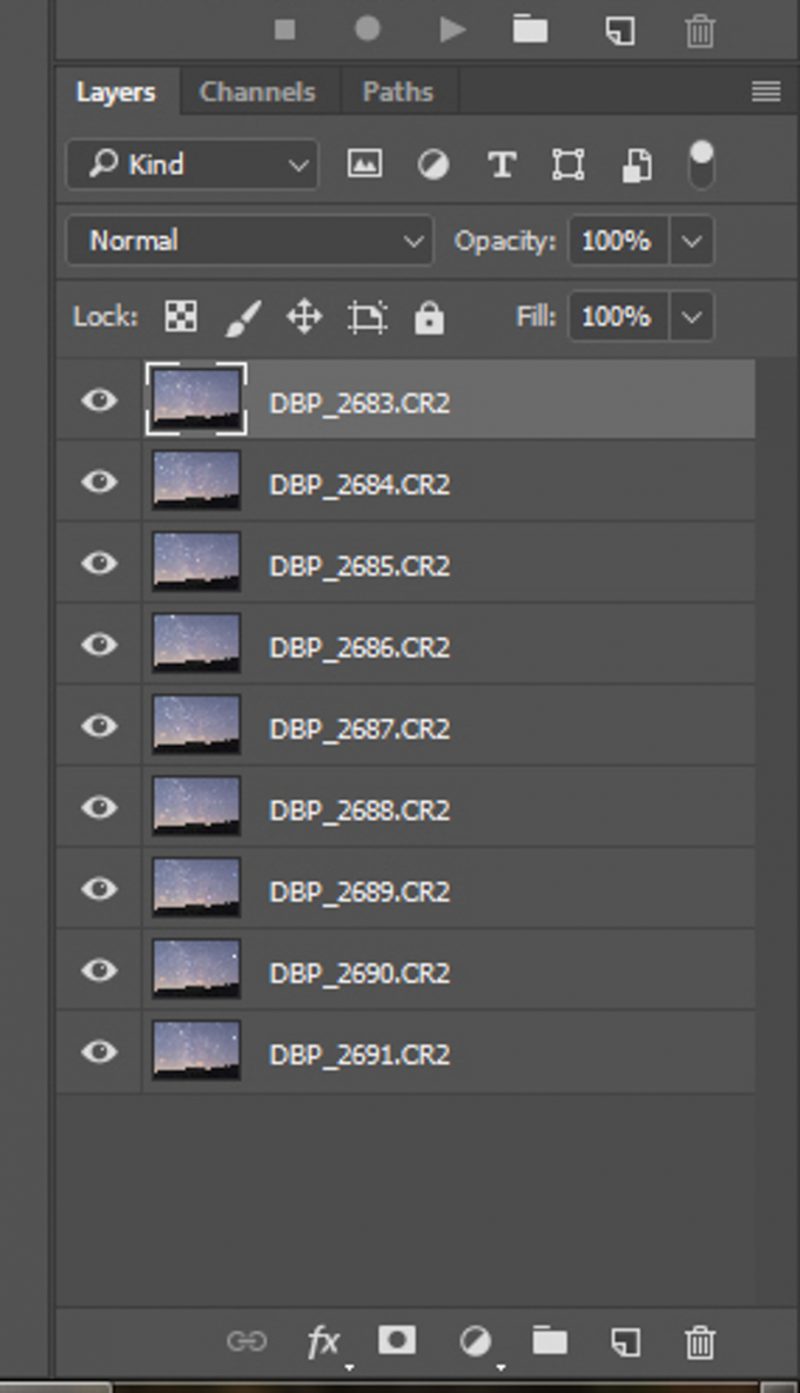
Task: Open the Opacity dropdown arrow
Action: pos(692,240)
